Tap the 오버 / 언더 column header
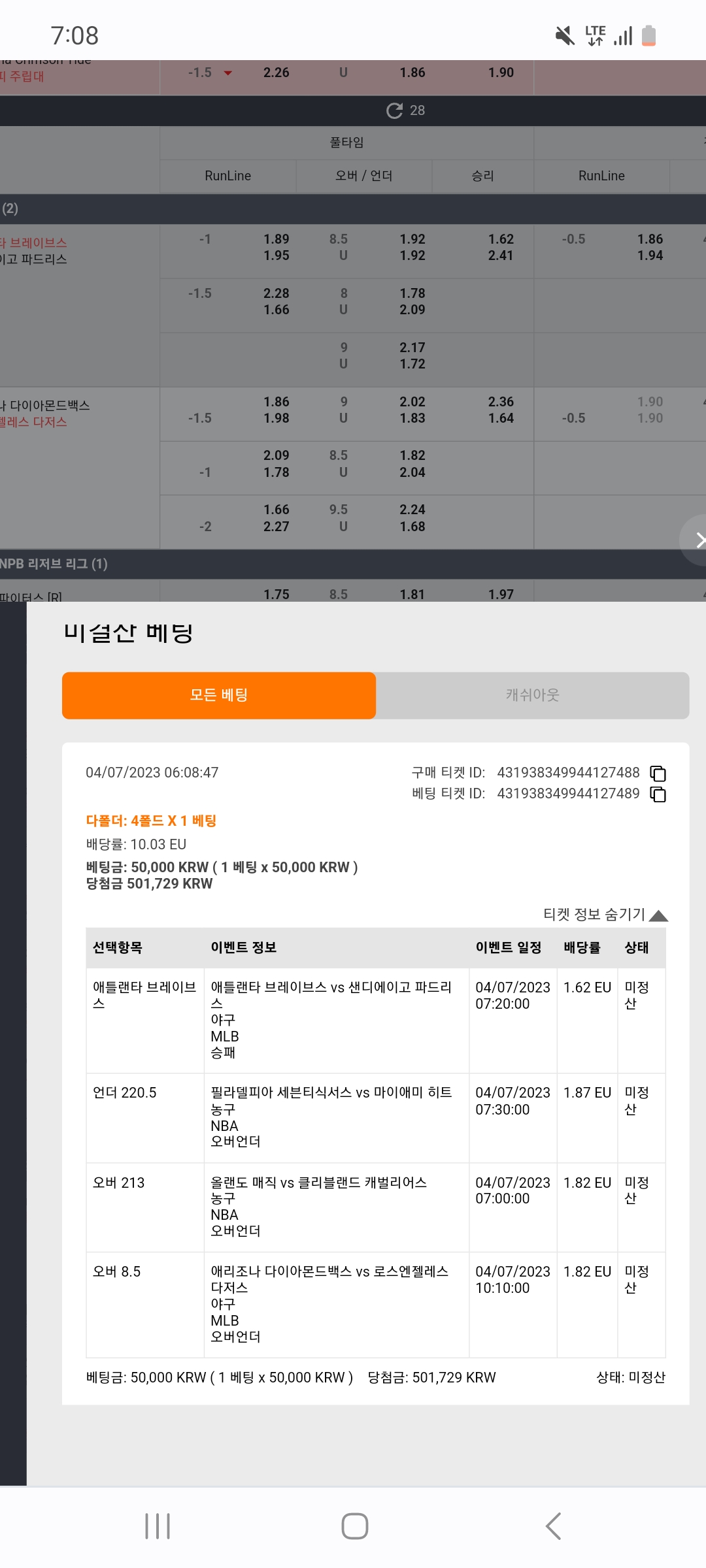706x1568 pixels. click(x=364, y=176)
